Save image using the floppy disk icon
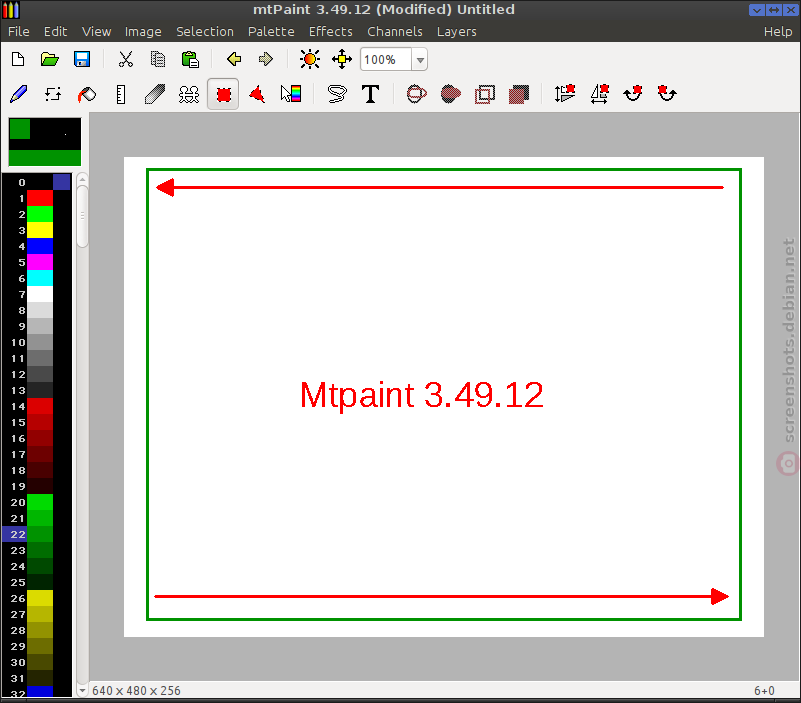Screen dimensions: 801x703 [82, 59]
